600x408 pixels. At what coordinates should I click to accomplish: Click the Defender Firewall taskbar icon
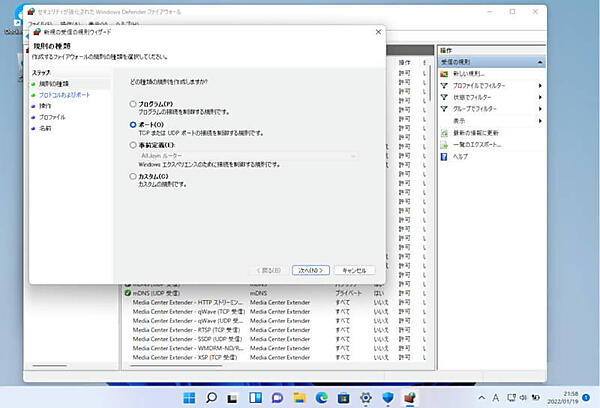410,398
